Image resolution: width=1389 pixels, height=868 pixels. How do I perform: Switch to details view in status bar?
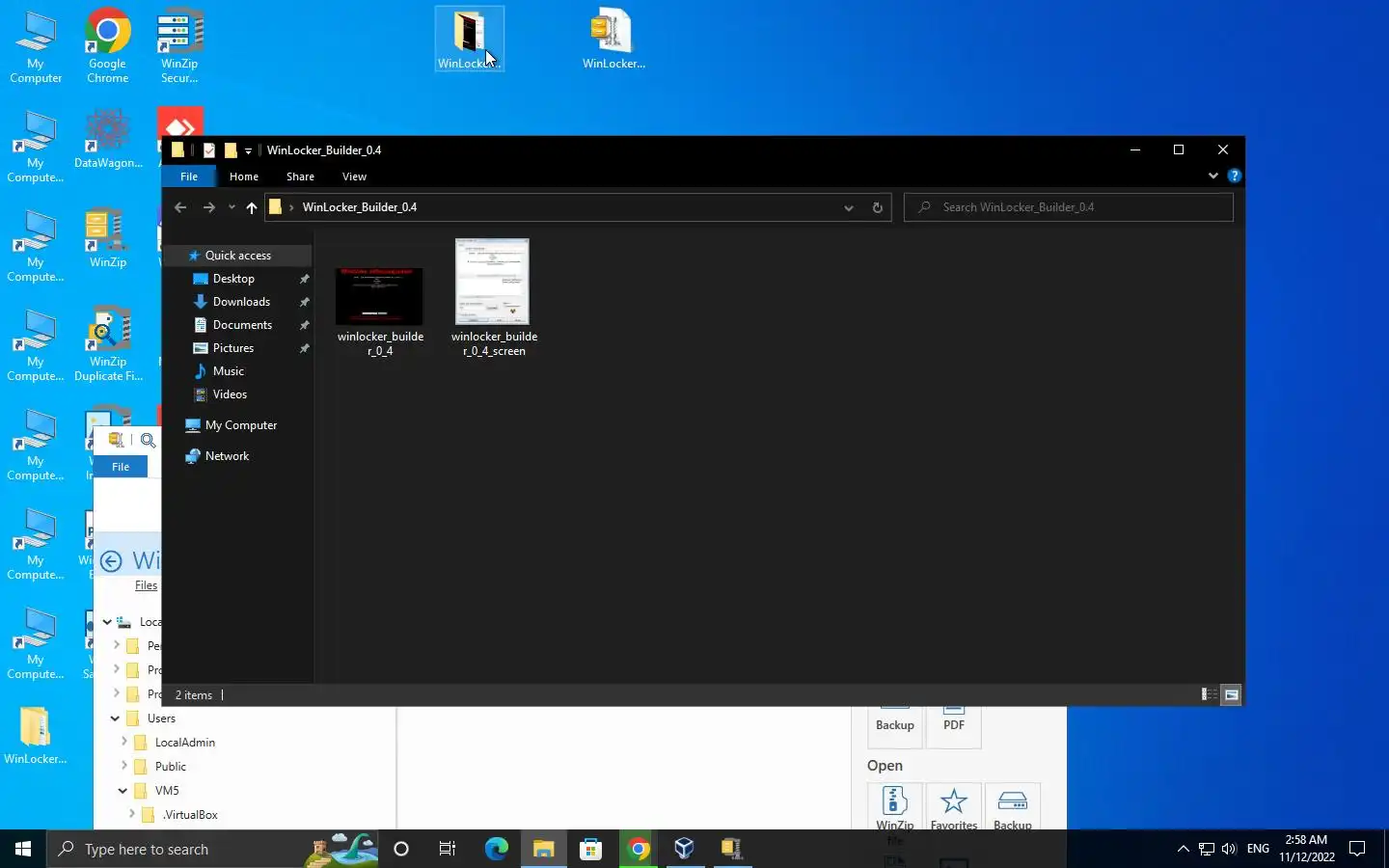(1209, 694)
